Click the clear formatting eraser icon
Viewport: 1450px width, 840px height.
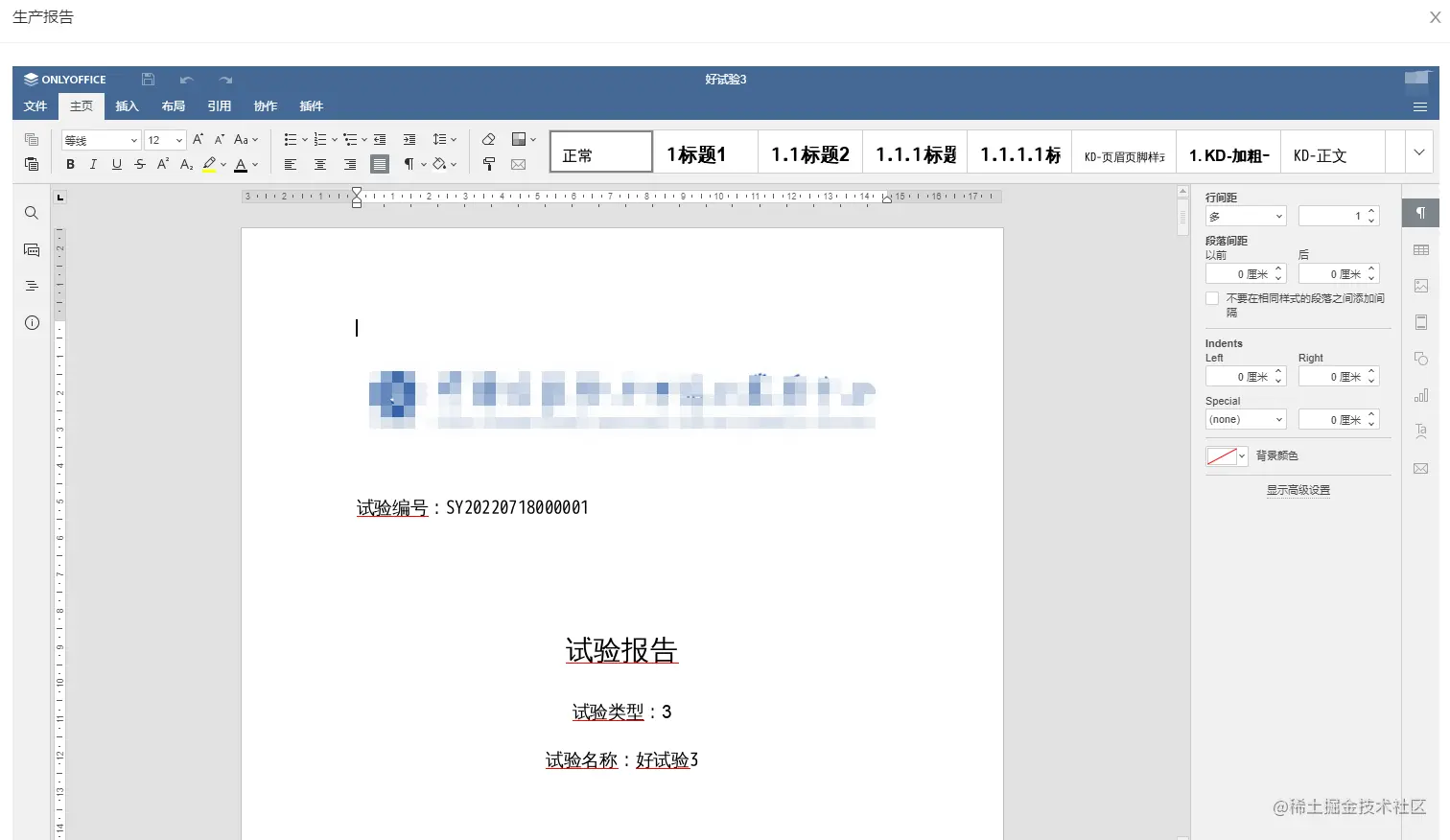[x=488, y=138]
